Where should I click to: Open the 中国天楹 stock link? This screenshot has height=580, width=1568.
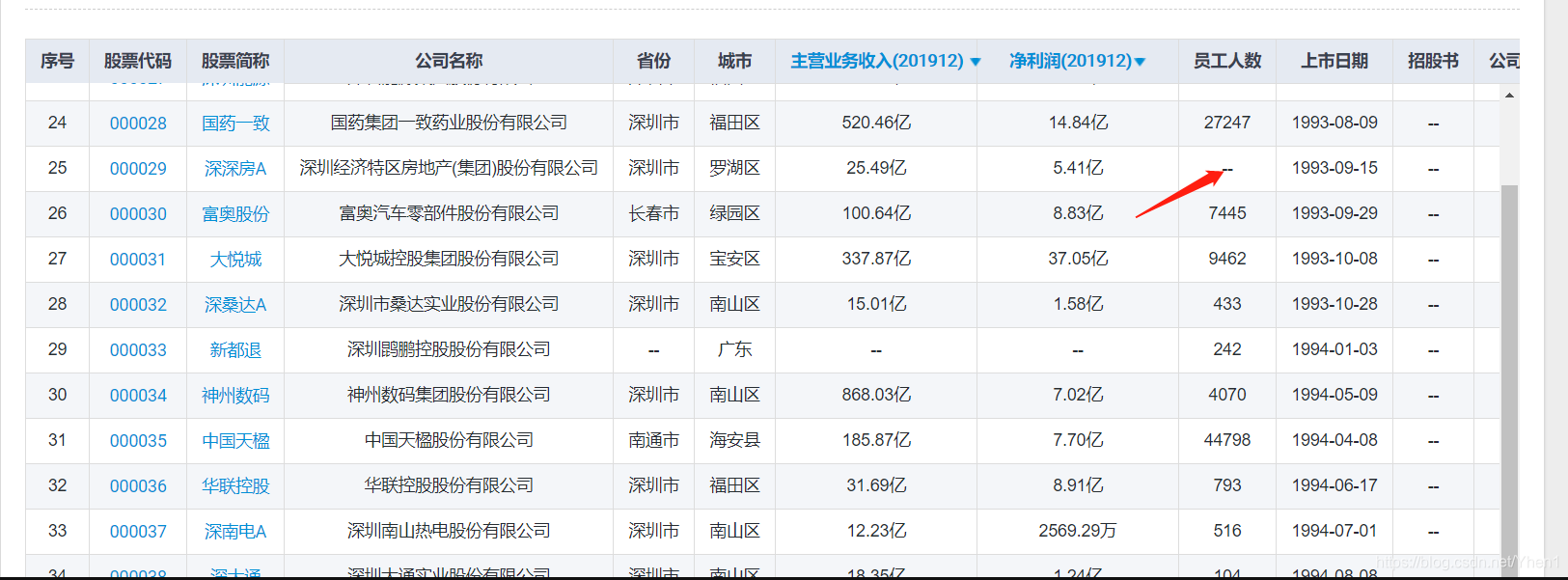235,441
